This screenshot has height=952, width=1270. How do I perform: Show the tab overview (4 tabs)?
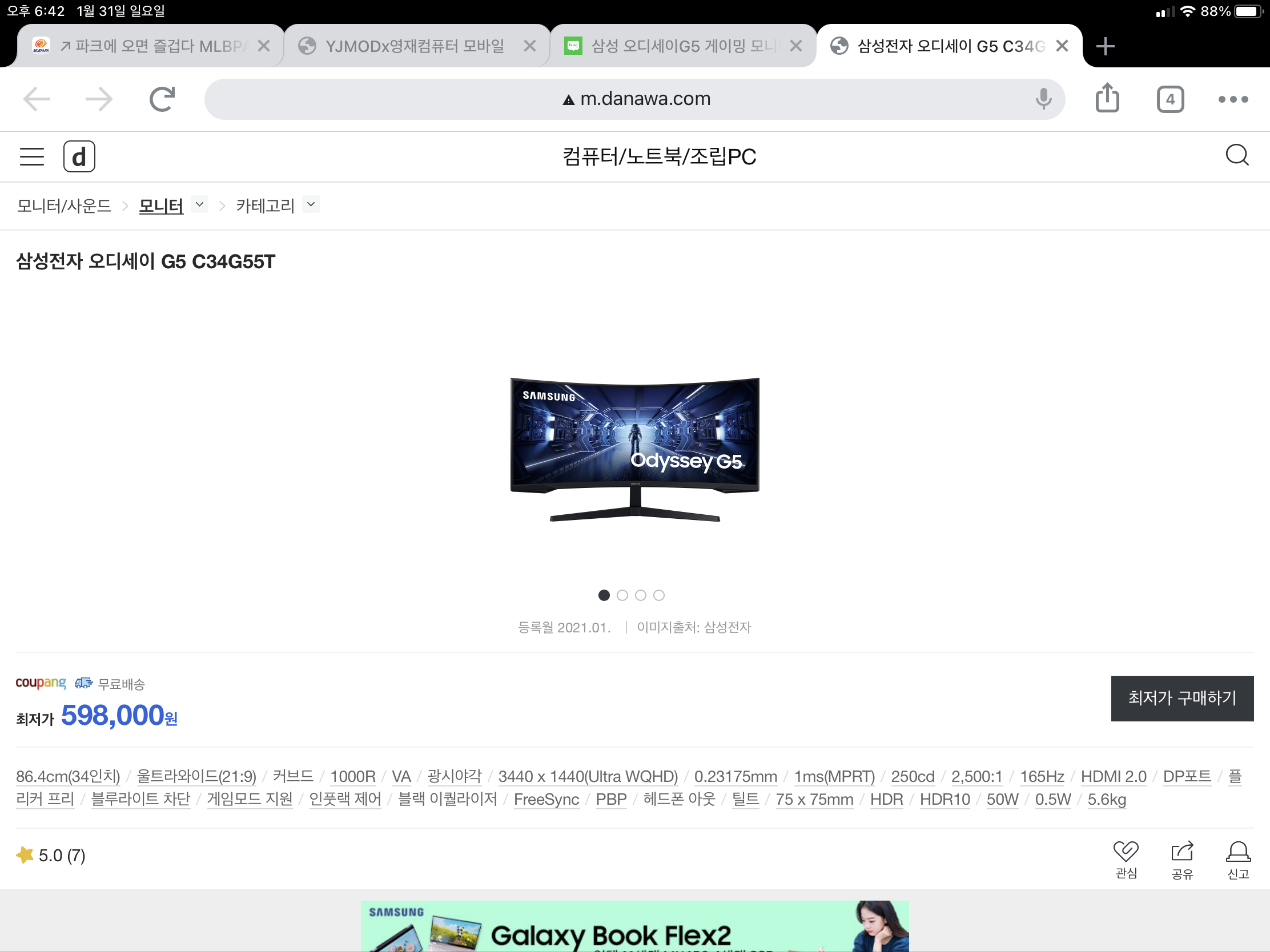tap(1170, 99)
